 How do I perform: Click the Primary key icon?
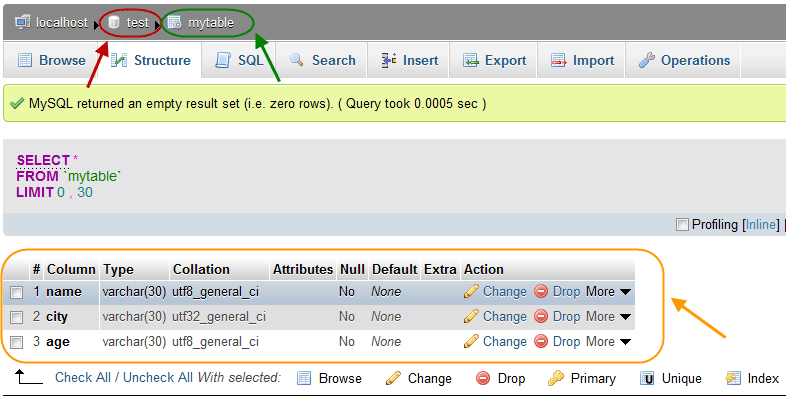click(556, 378)
